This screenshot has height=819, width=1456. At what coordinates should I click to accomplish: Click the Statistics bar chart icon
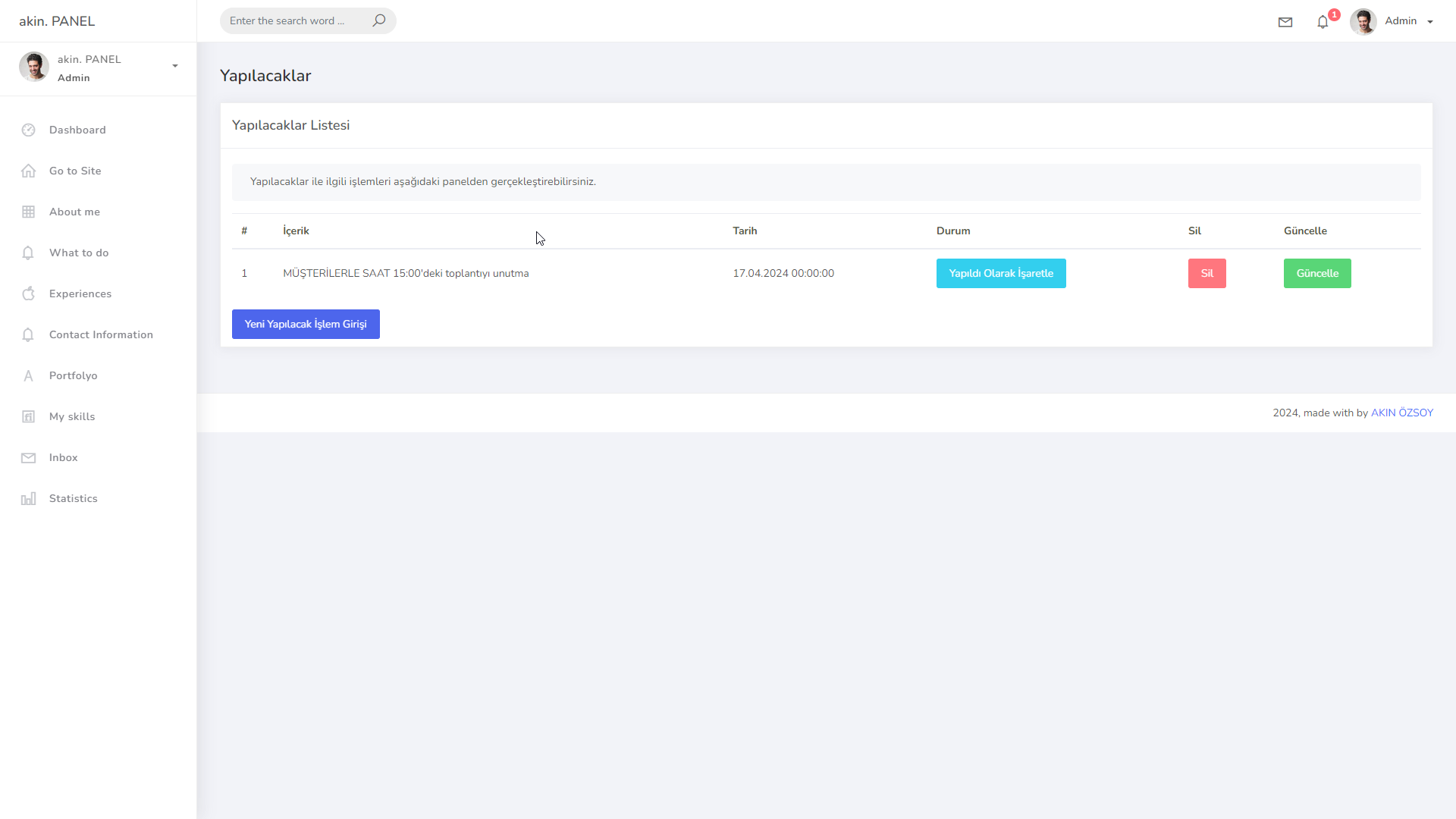[29, 498]
